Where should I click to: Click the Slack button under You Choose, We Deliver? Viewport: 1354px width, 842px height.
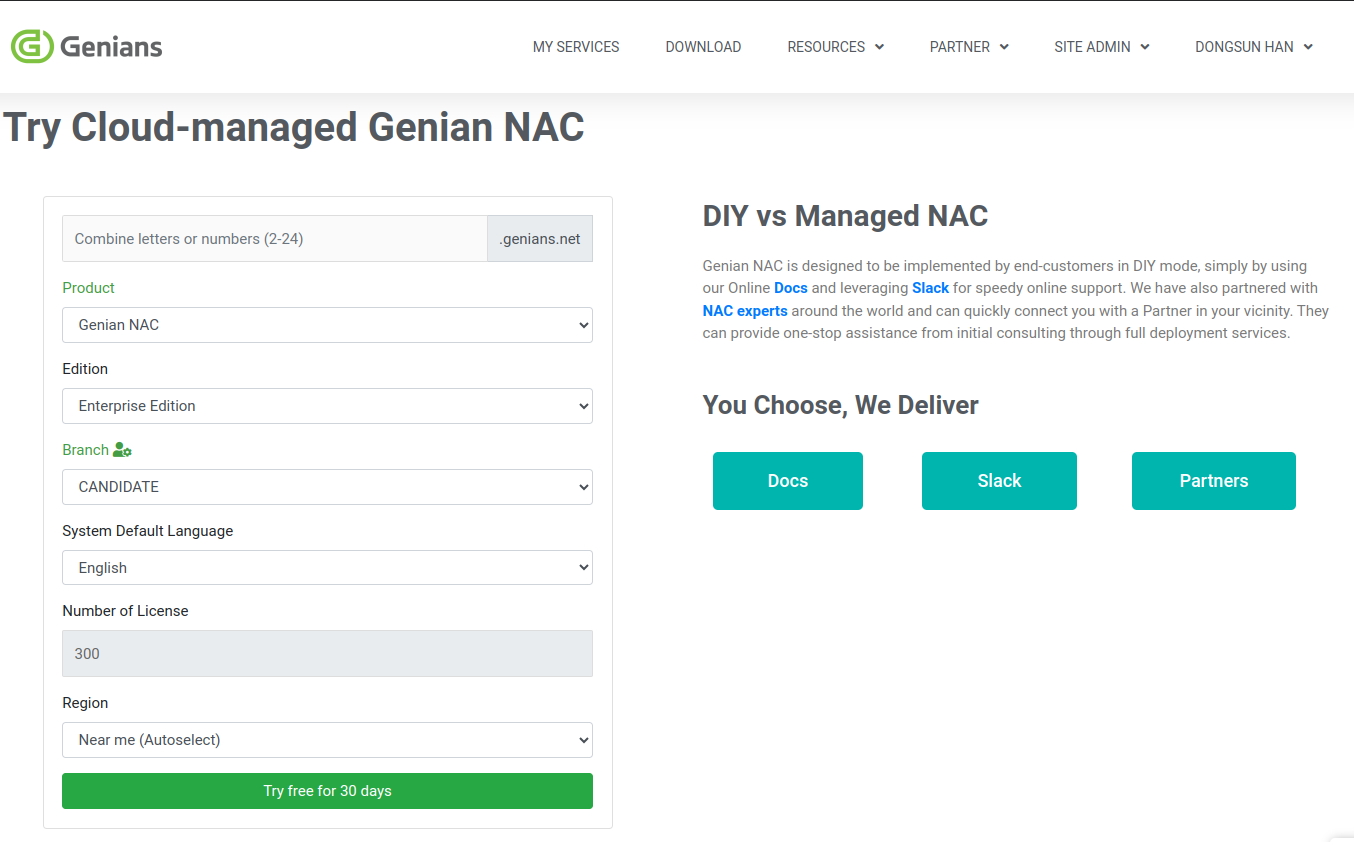coord(999,481)
